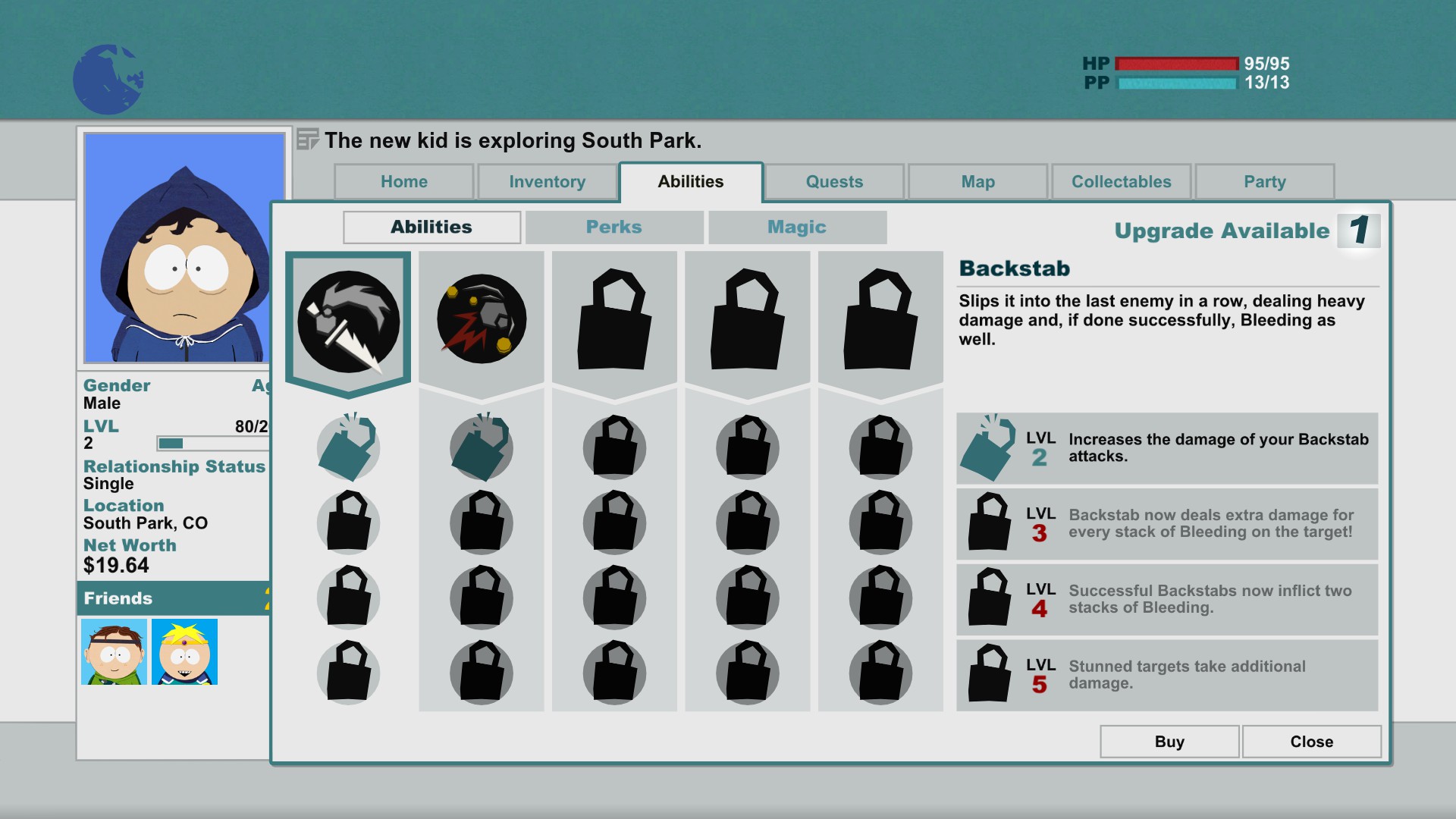Click the red HP bar
This screenshot has width=1456, height=819.
tap(1176, 64)
